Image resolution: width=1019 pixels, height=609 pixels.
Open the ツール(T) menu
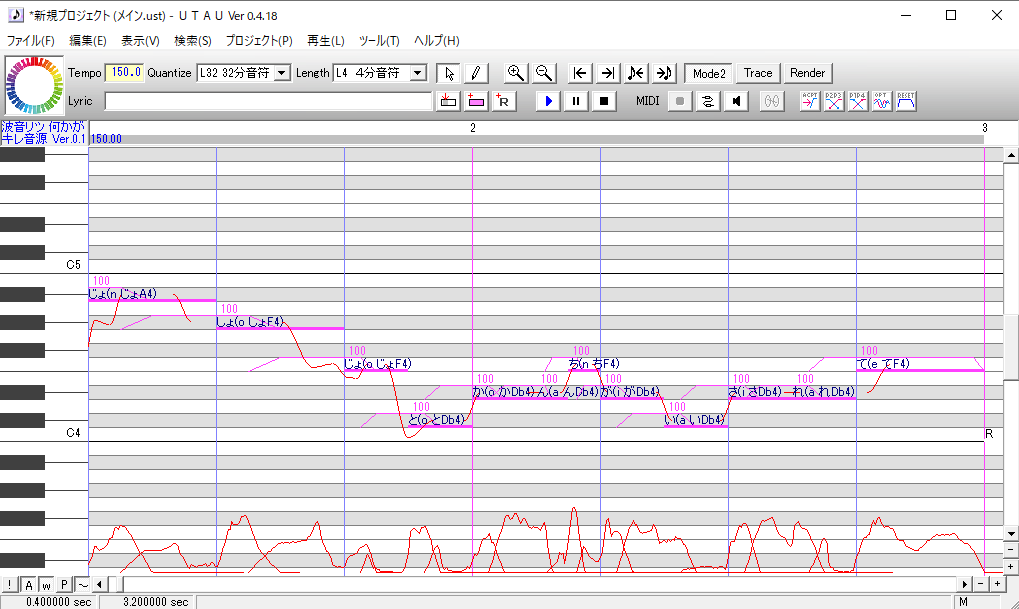pyautogui.click(x=379, y=40)
